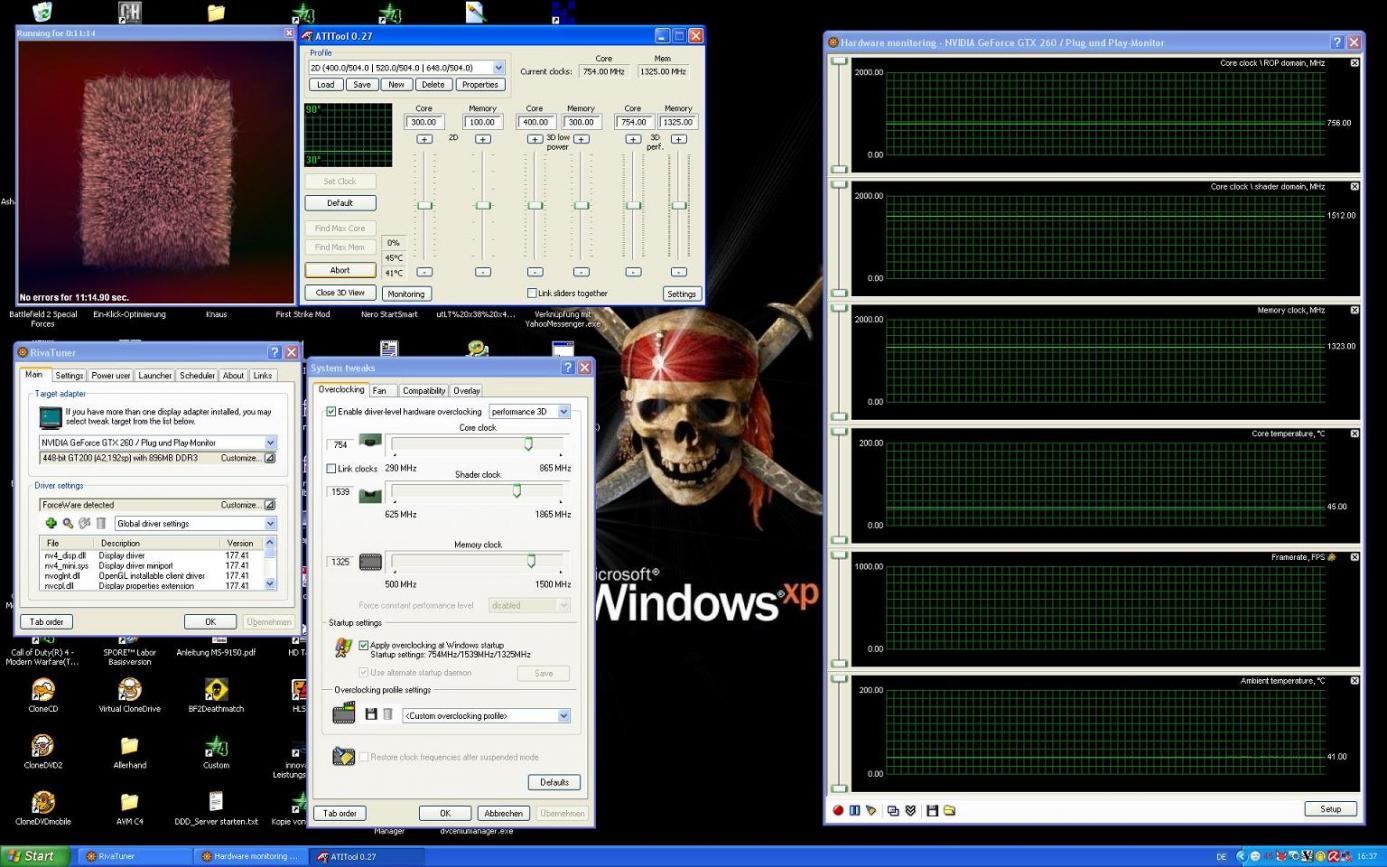Image resolution: width=1387 pixels, height=867 pixels.
Task: Open the performance 3D dropdown
Action: [564, 411]
